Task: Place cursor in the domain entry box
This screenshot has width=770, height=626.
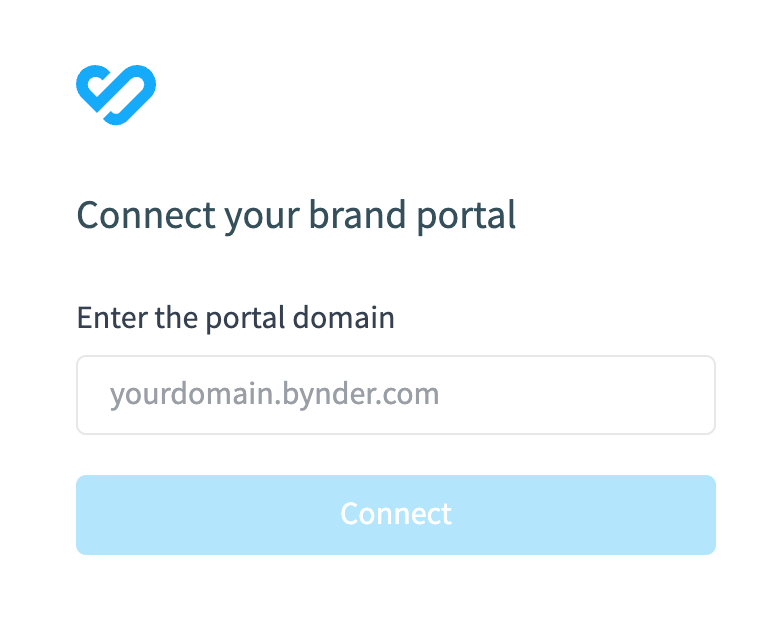Action: tap(395, 395)
